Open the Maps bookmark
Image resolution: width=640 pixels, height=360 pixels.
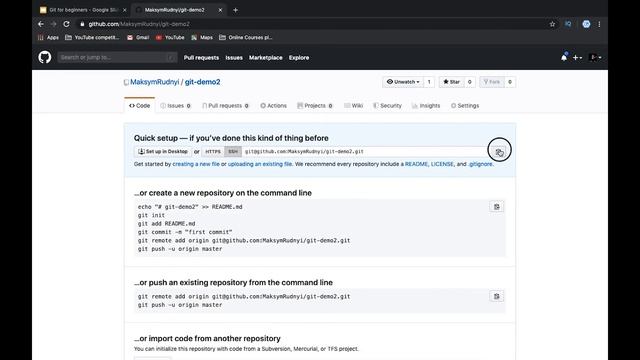click(202, 38)
